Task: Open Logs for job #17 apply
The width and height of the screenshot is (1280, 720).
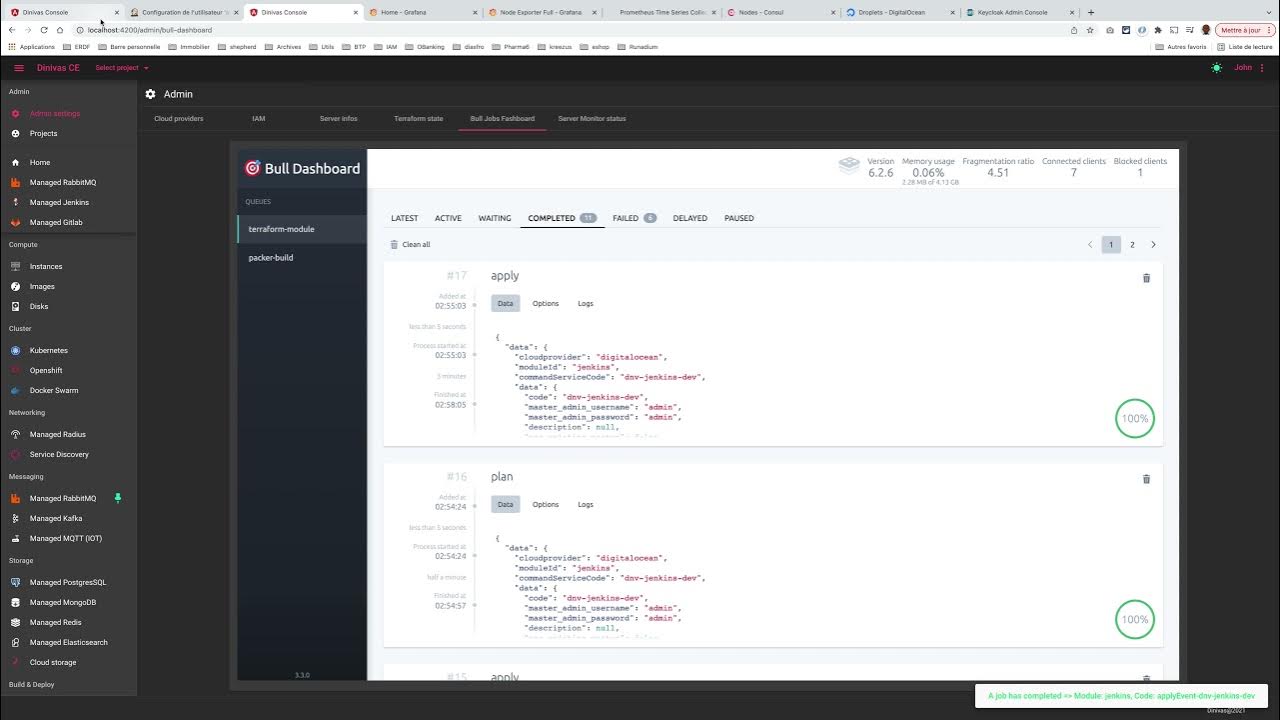Action: 585,304
